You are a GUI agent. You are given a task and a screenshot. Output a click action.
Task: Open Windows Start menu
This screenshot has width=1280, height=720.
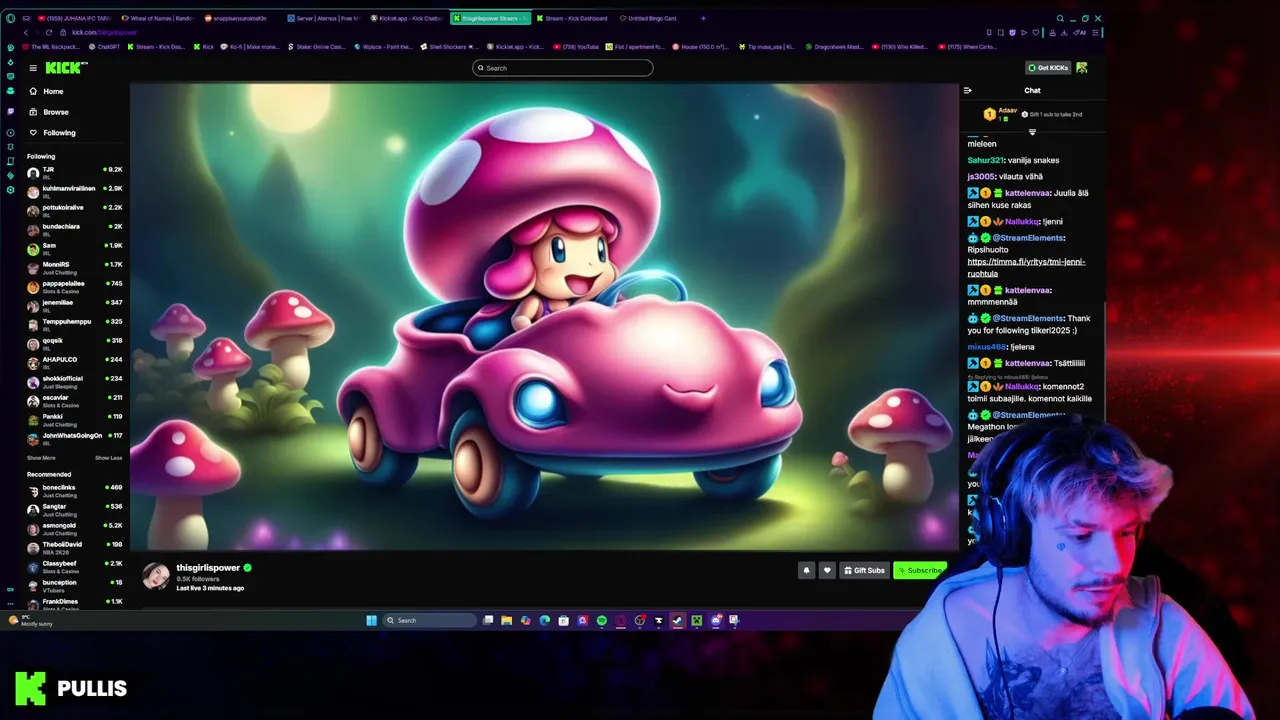pyautogui.click(x=371, y=620)
